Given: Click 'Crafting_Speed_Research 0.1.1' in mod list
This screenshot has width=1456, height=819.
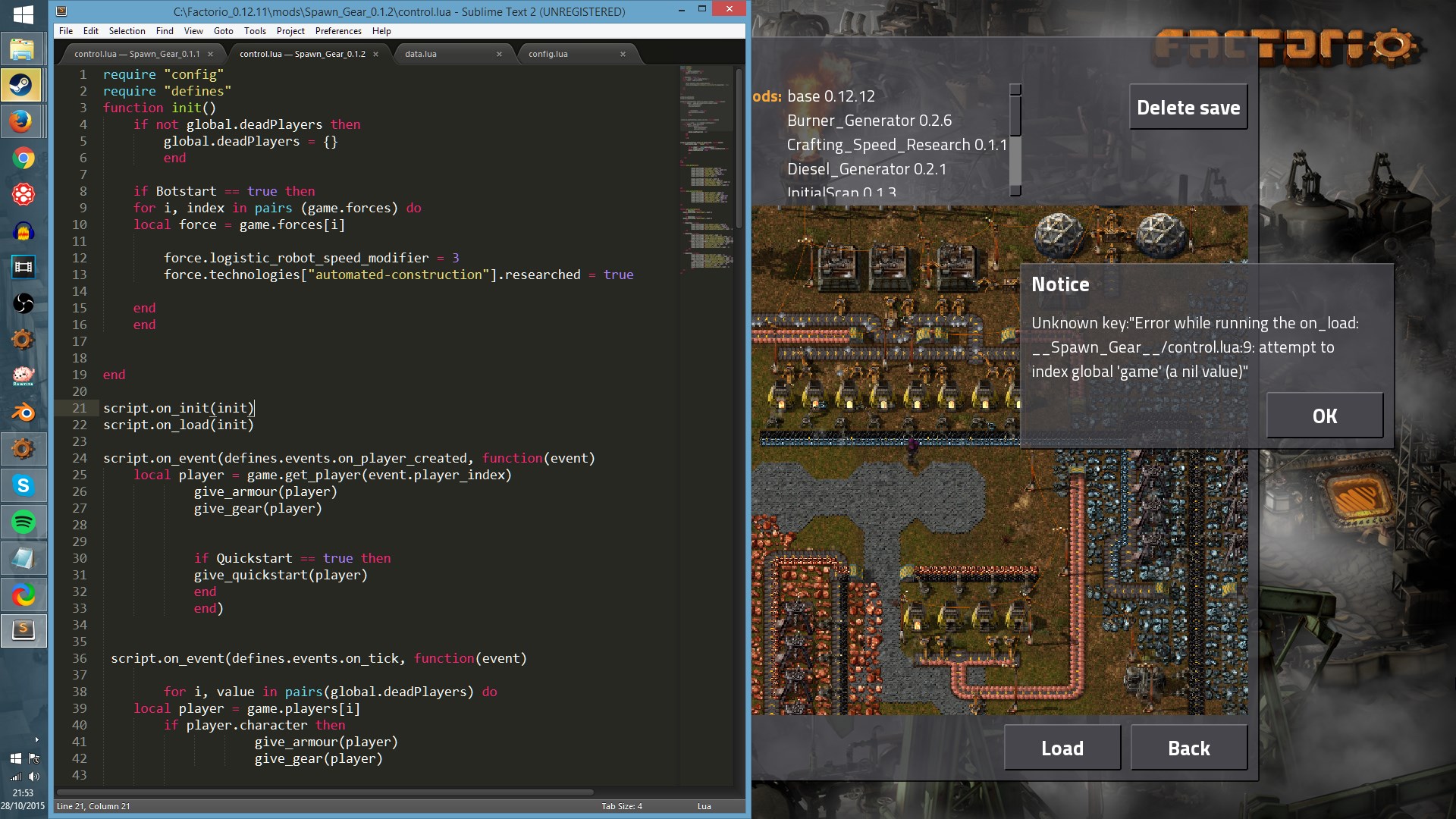Looking at the screenshot, I should pos(897,145).
